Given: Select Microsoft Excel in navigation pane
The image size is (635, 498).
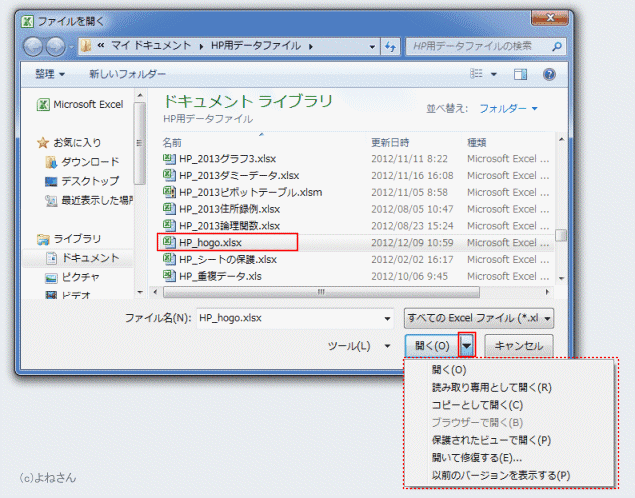Looking at the screenshot, I should click(x=80, y=104).
